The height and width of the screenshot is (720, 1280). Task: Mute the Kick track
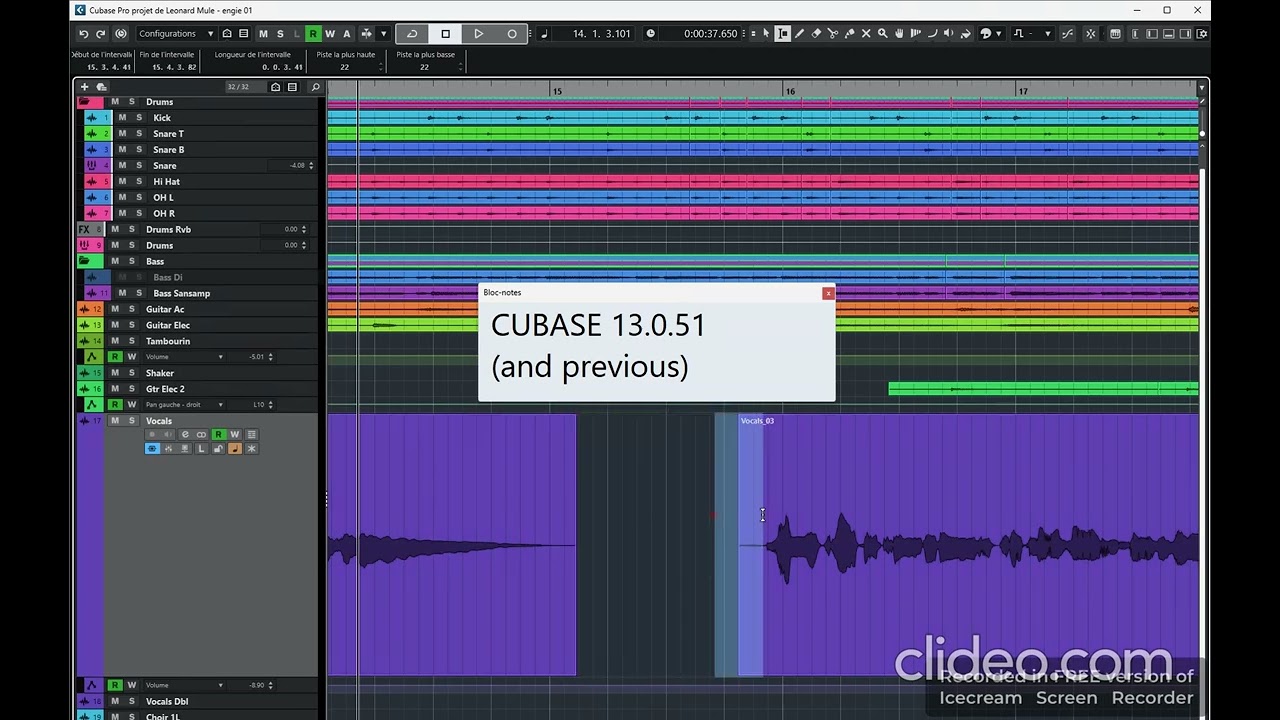[122, 118]
